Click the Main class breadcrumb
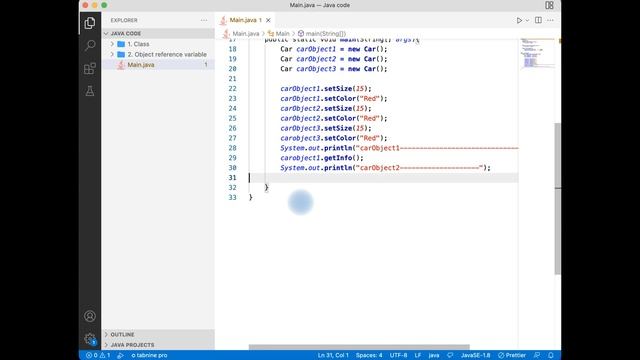 point(282,34)
